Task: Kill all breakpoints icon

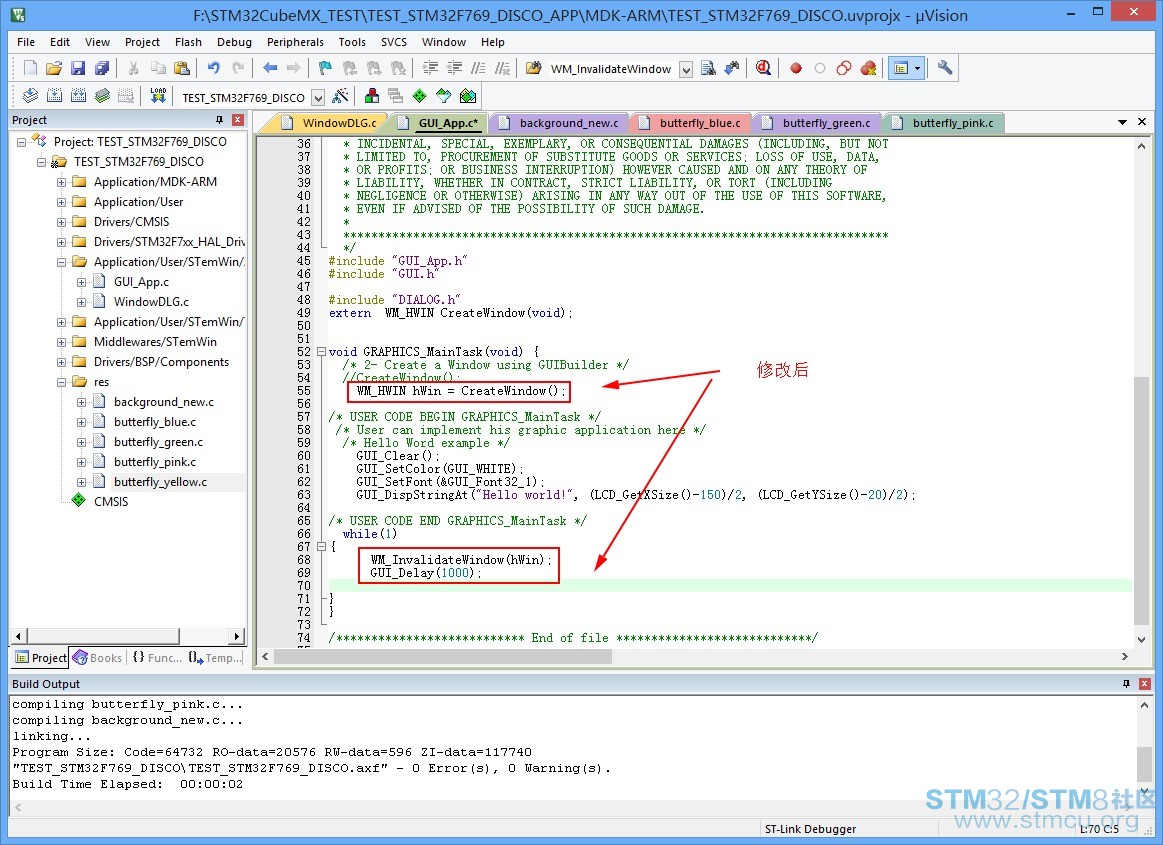Action: tap(869, 68)
